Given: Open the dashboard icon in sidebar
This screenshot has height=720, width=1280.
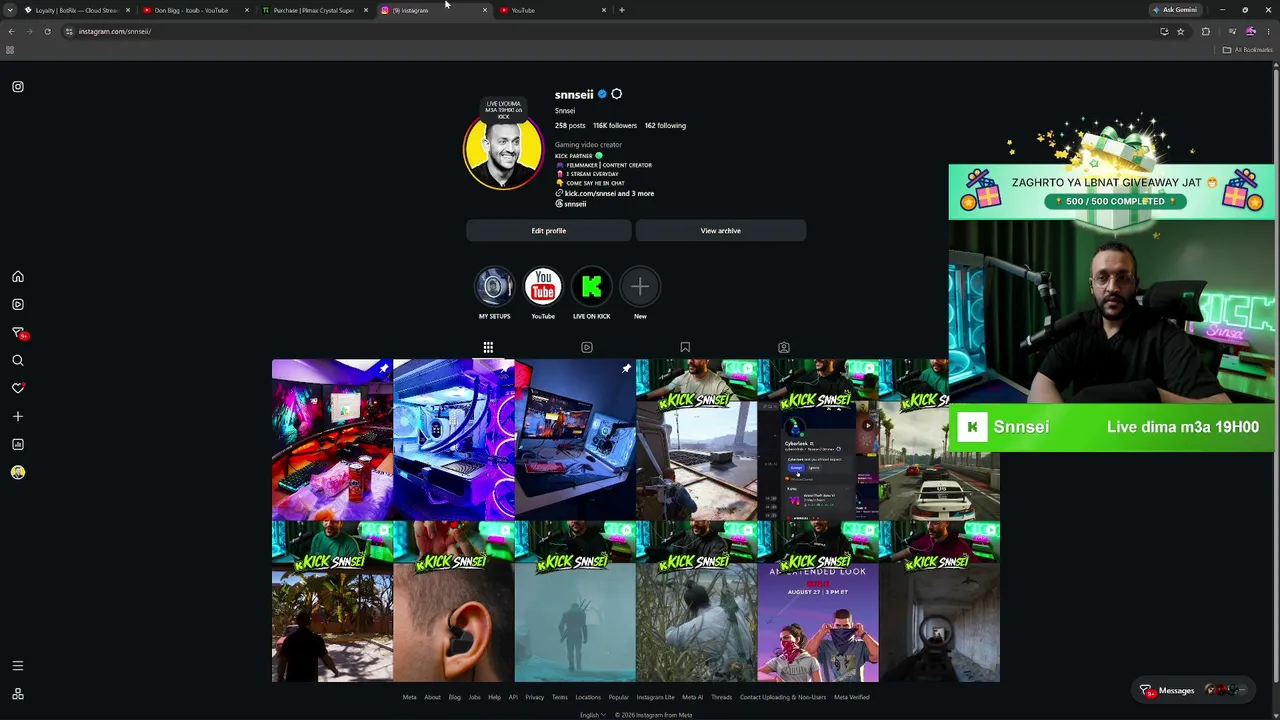Looking at the screenshot, I should [18, 444].
